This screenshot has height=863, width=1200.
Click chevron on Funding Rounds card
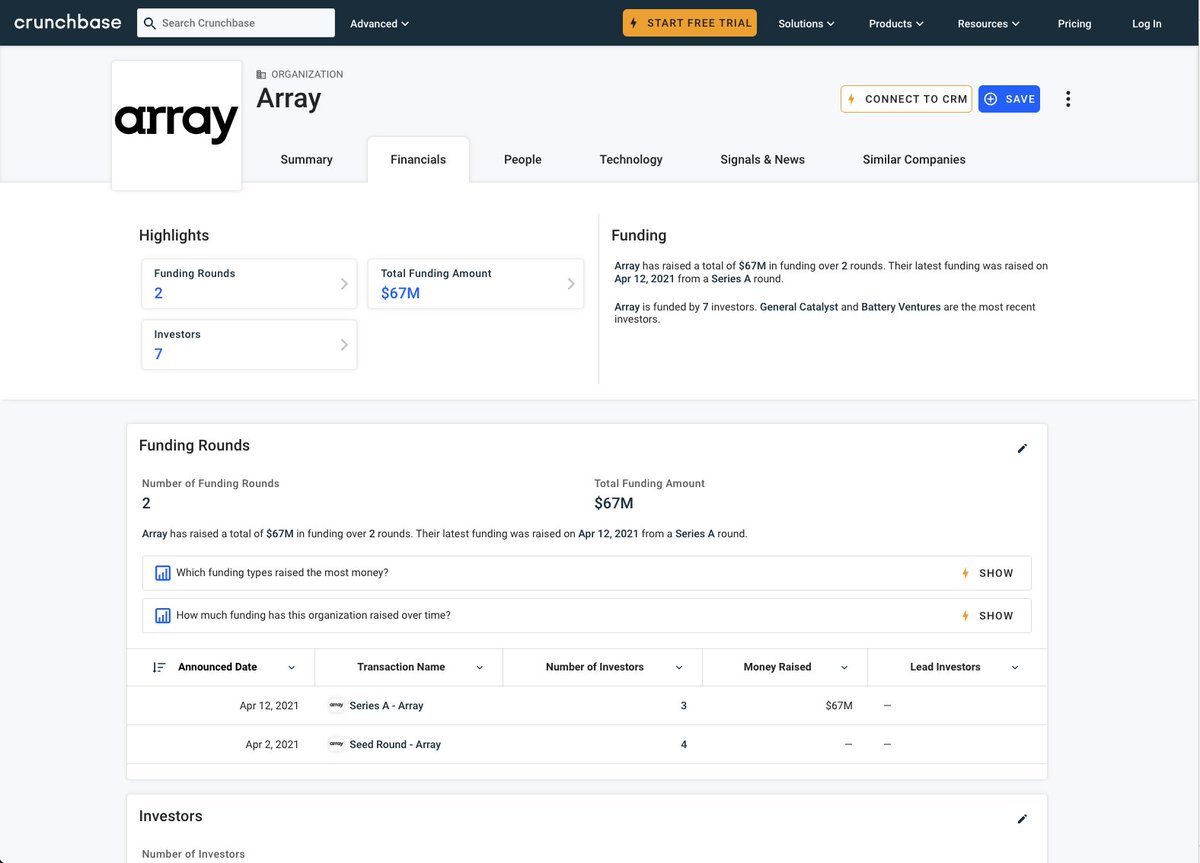pyautogui.click(x=344, y=284)
